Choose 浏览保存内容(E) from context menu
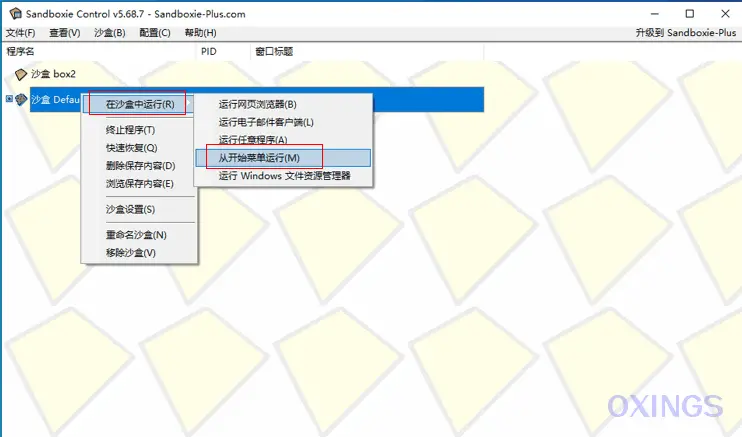 pyautogui.click(x=139, y=184)
